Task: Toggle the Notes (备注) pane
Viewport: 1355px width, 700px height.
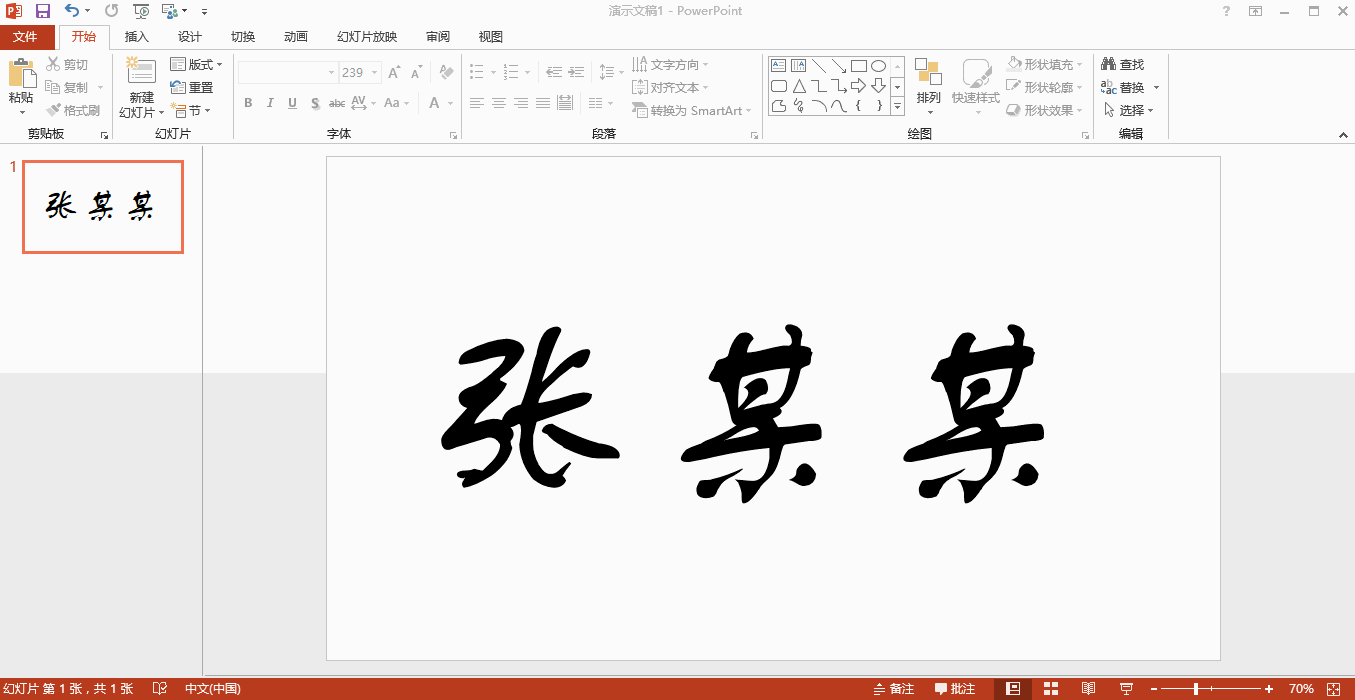Action: (893, 689)
